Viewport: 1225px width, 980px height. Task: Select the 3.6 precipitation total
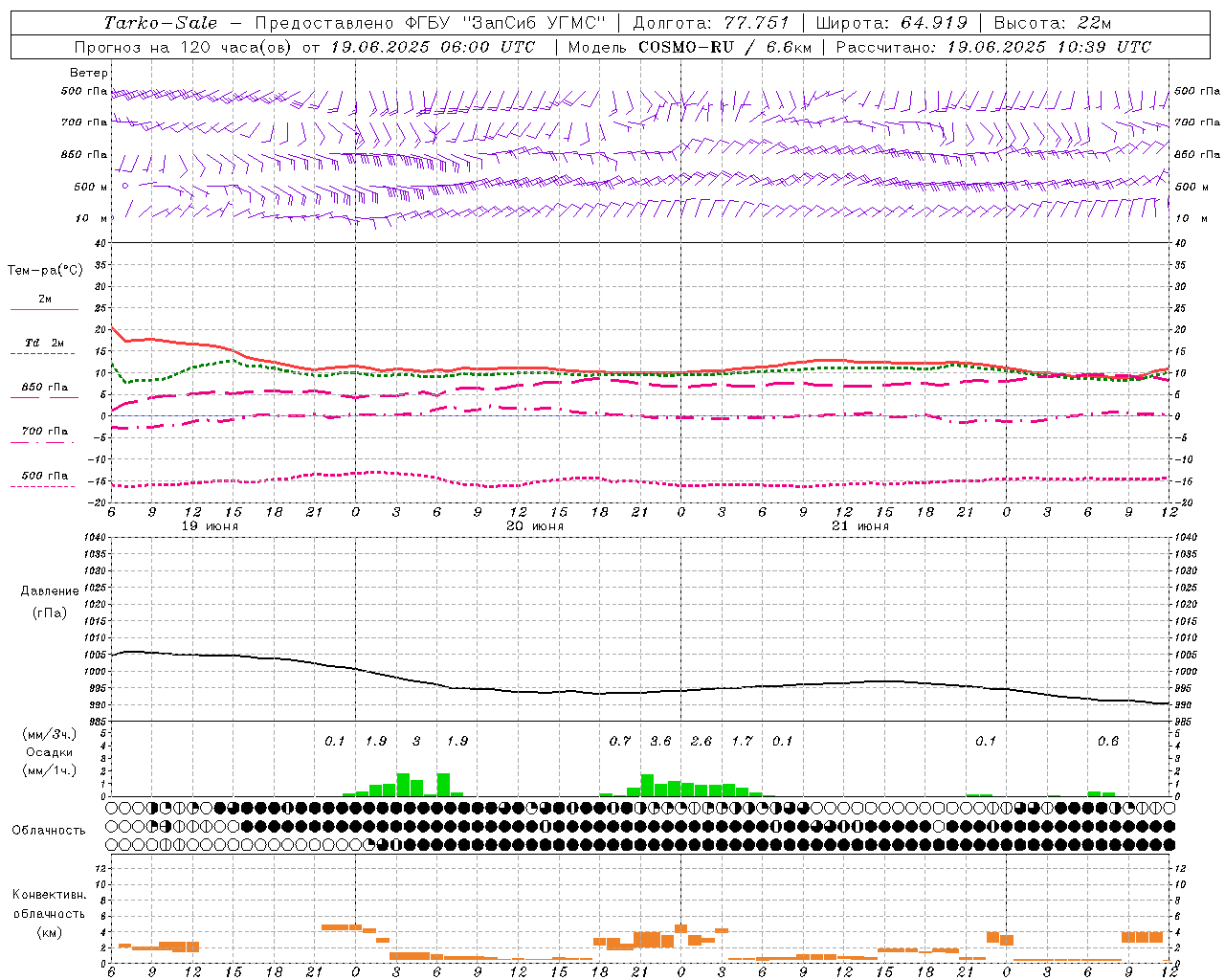[x=660, y=741]
